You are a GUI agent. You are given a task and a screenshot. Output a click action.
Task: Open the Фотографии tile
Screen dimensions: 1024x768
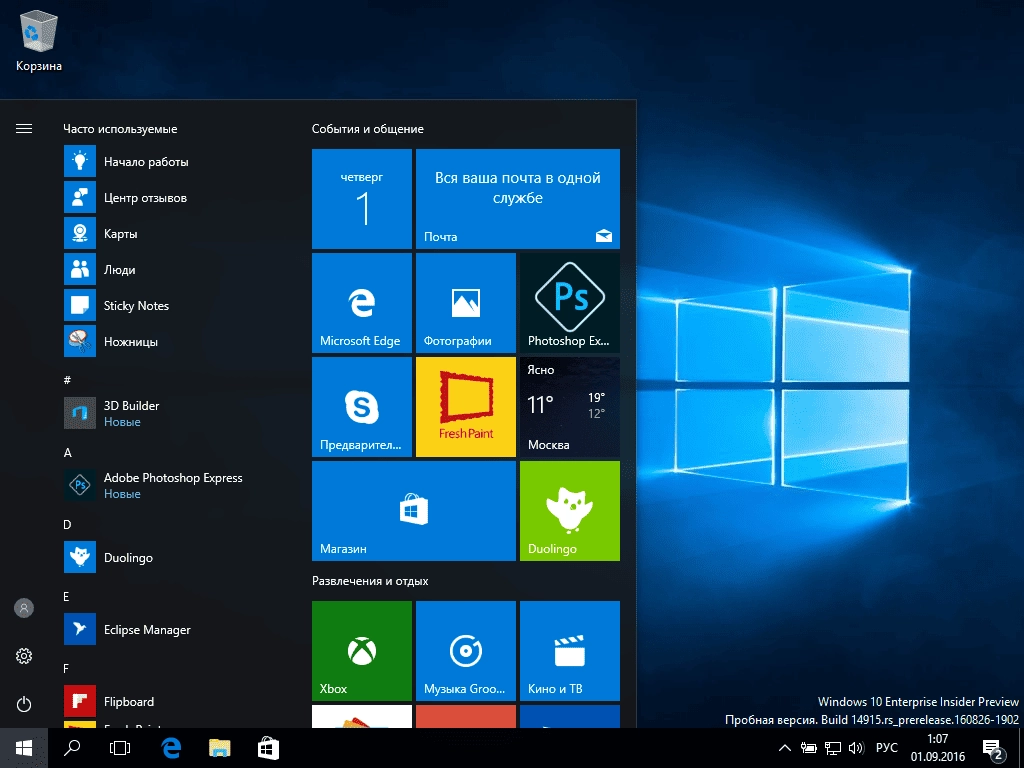point(466,303)
